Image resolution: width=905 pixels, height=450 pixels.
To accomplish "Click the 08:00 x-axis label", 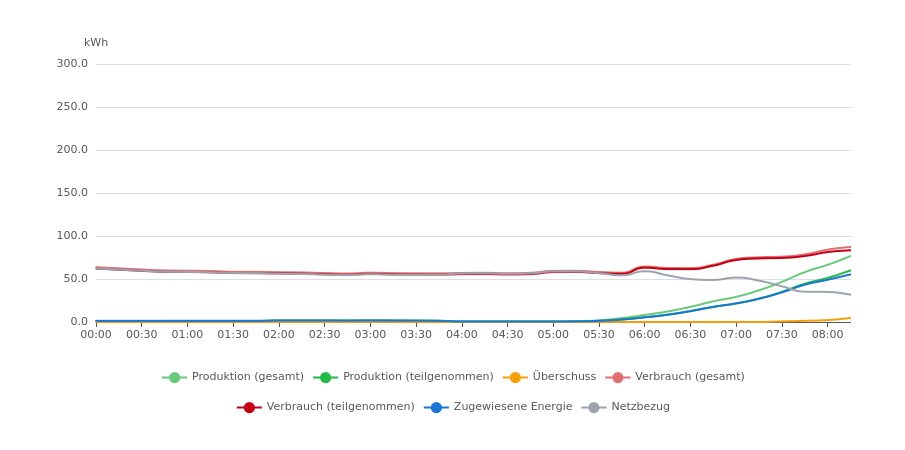I will coord(828,335).
